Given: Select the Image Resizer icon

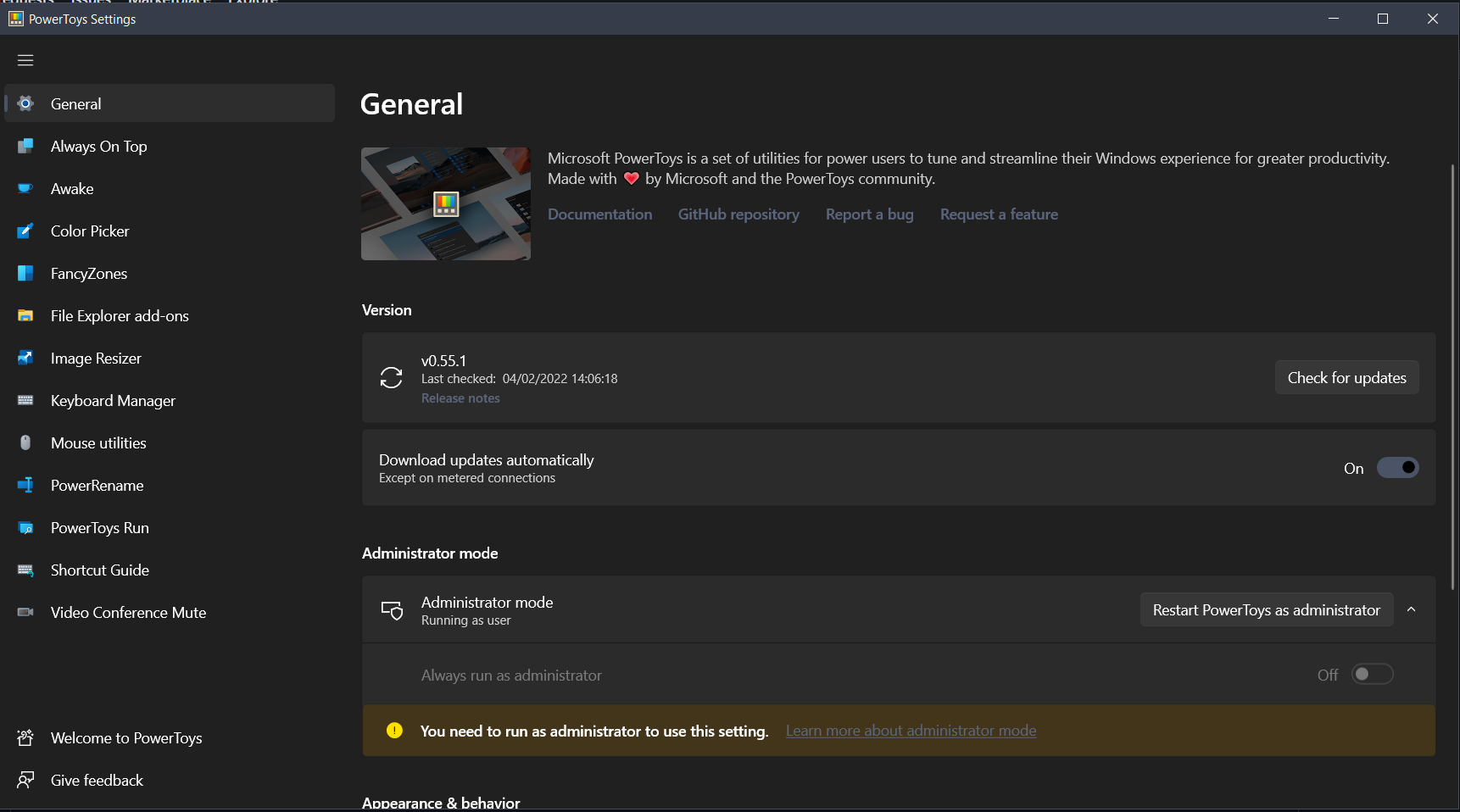Looking at the screenshot, I should [25, 358].
